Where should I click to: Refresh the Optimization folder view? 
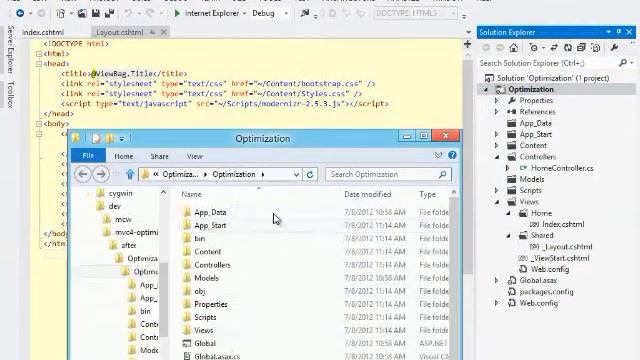pos(310,174)
